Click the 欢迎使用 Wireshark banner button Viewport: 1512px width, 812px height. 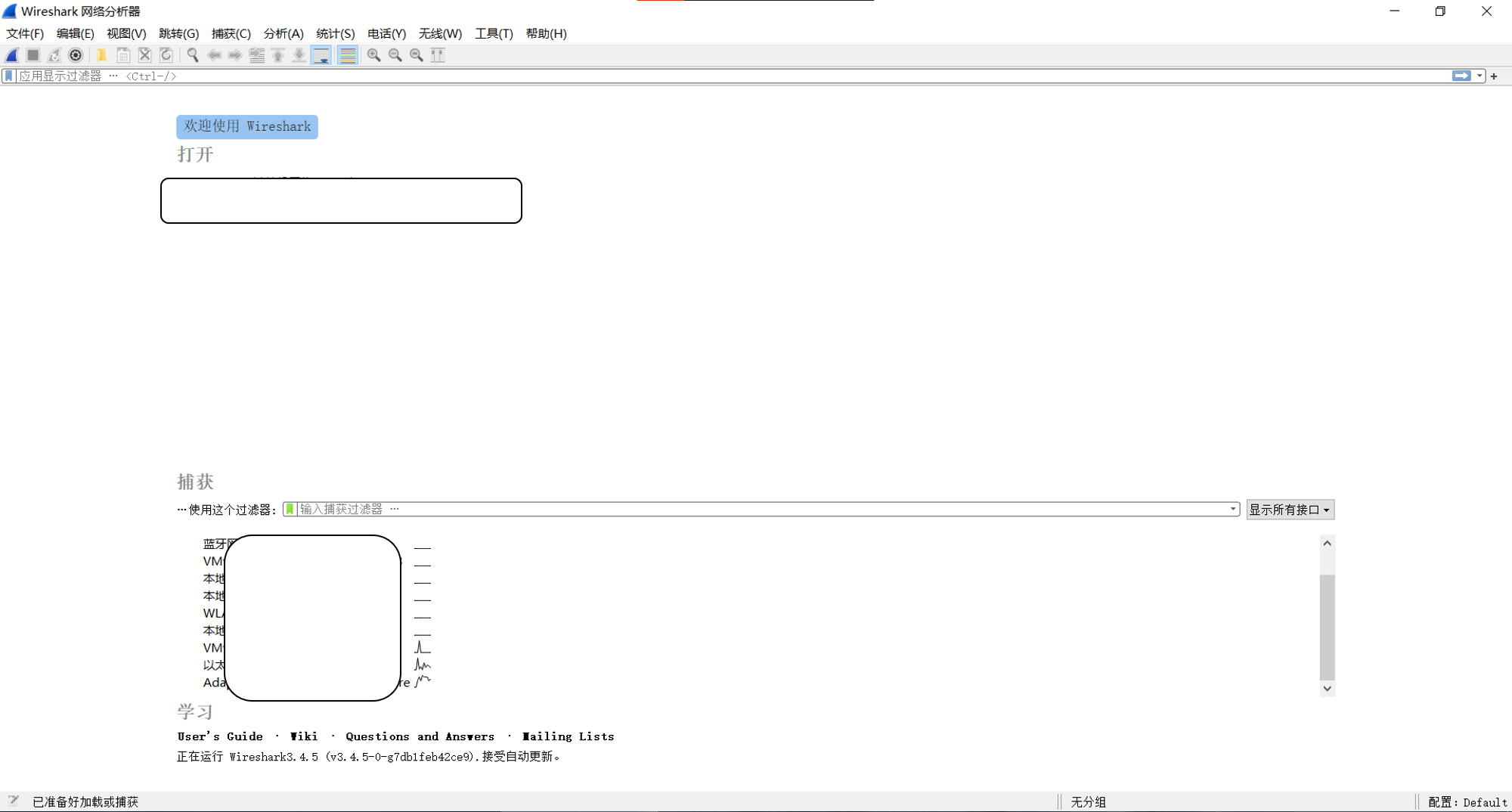click(247, 126)
